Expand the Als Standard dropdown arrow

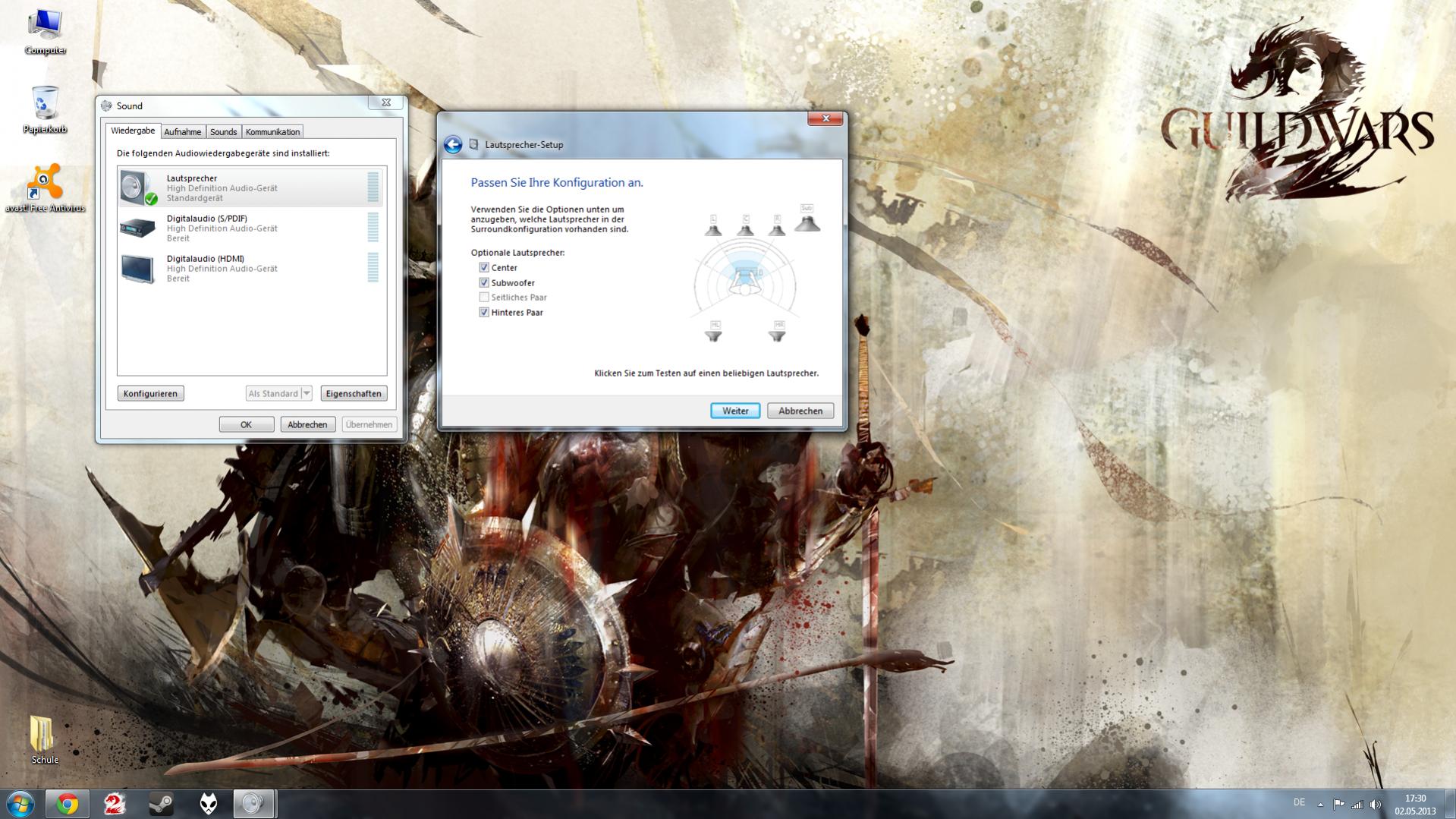[307, 393]
